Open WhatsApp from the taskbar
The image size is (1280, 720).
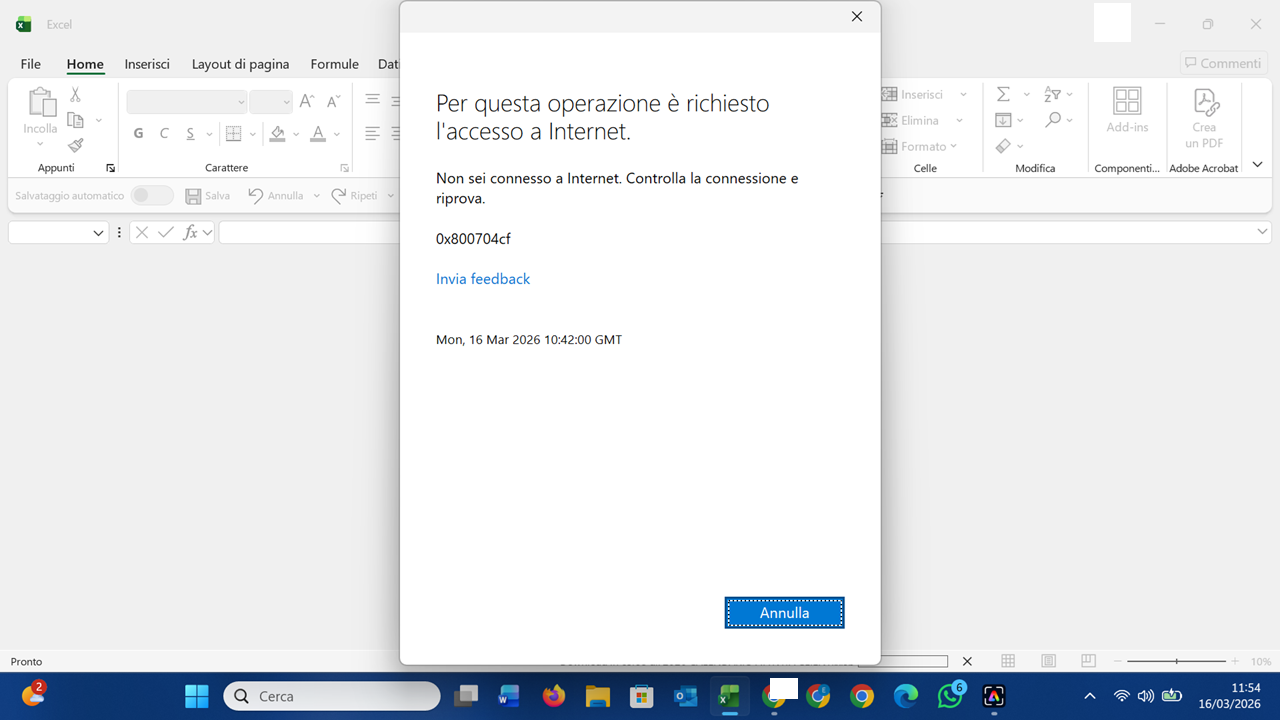[950, 696]
